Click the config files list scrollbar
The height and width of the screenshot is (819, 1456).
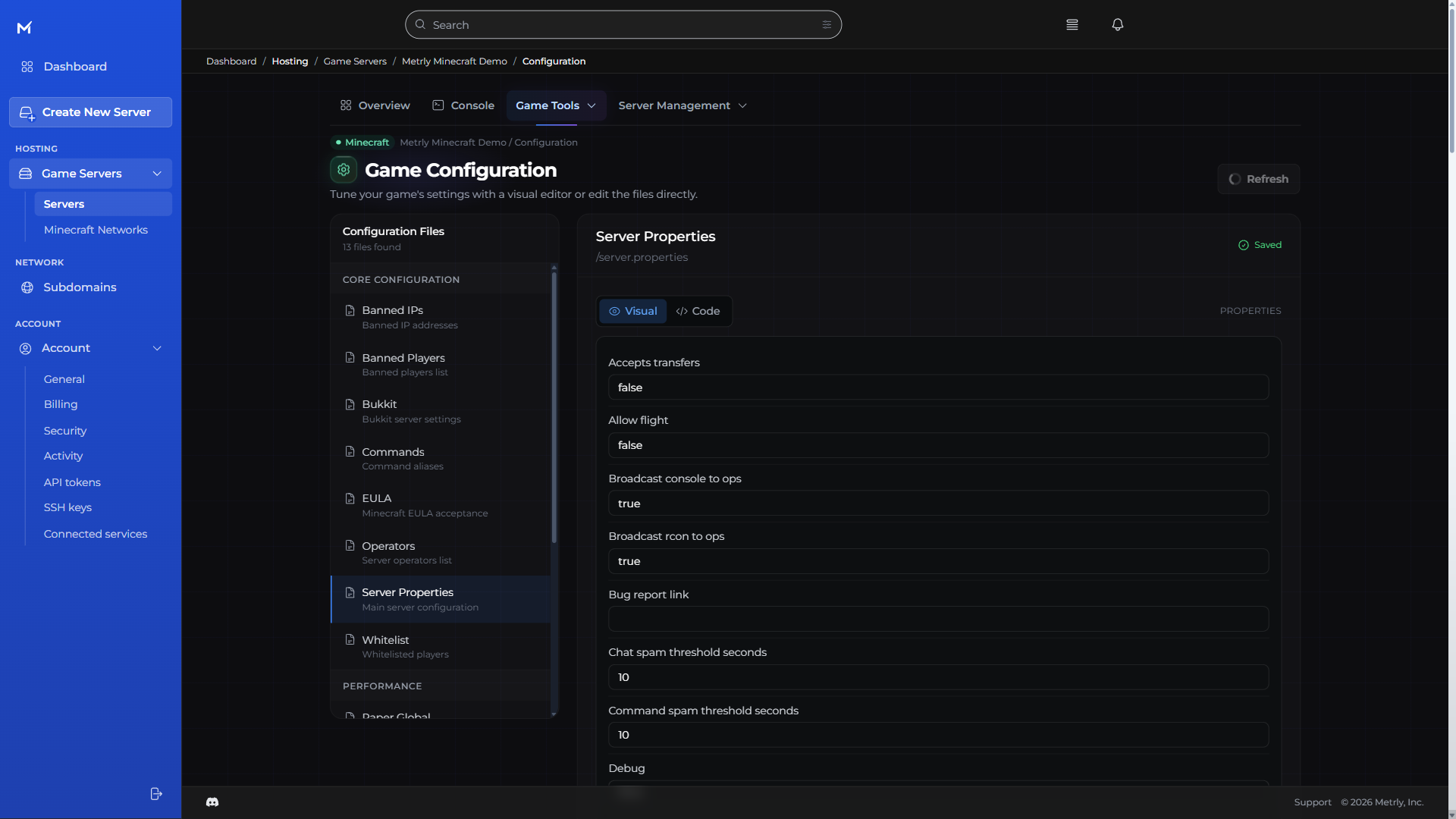click(x=554, y=407)
